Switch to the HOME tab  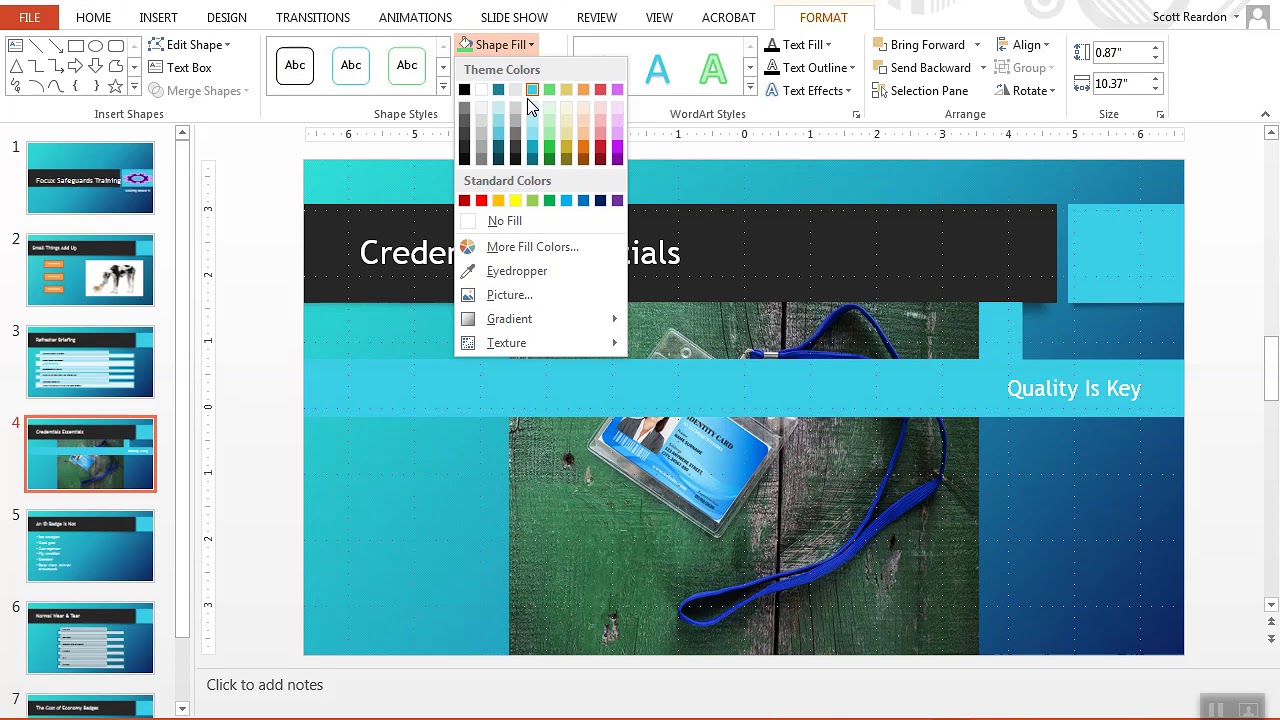pos(93,18)
